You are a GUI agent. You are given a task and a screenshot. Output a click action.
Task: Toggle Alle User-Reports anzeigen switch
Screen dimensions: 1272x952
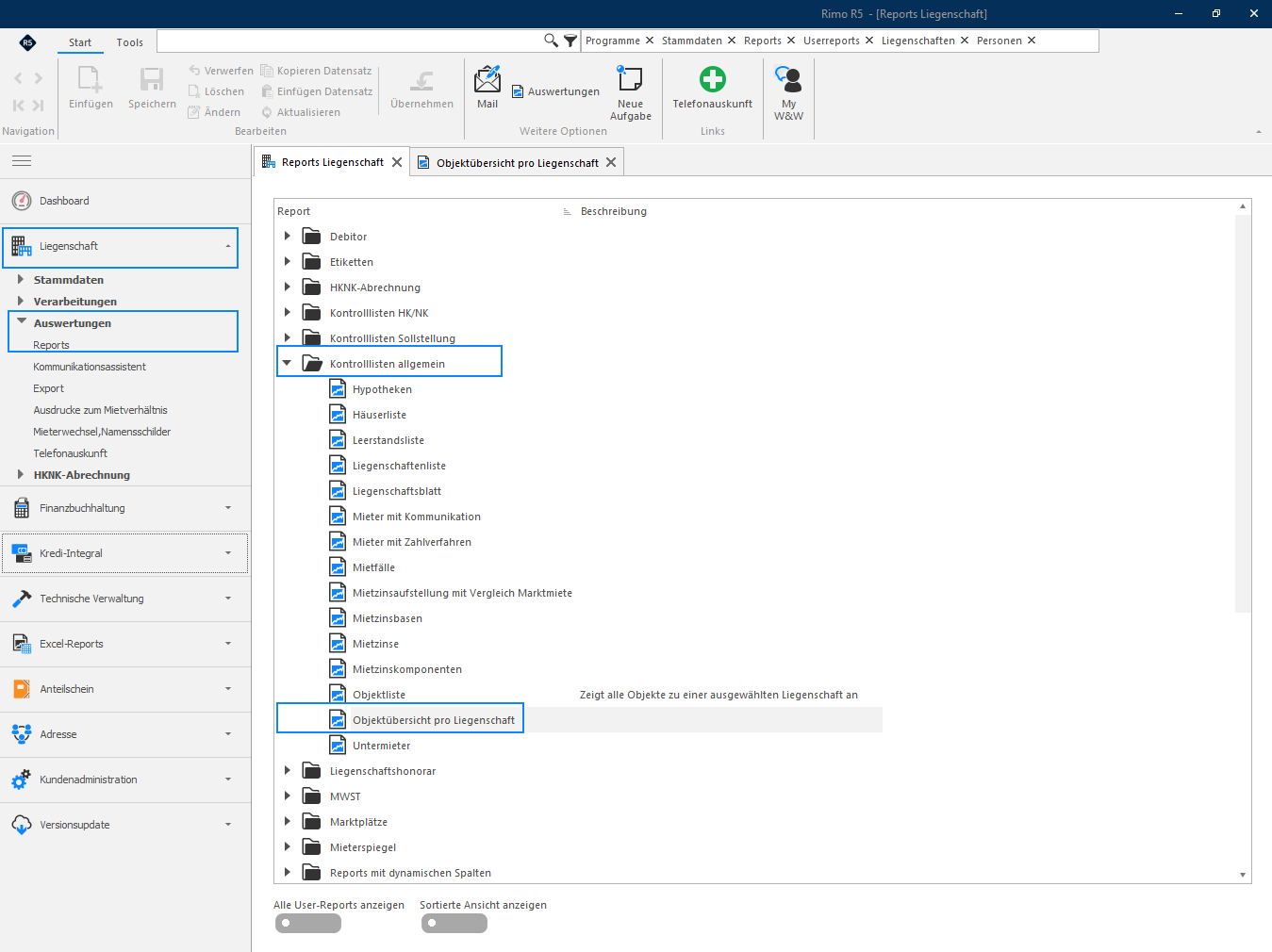click(308, 924)
